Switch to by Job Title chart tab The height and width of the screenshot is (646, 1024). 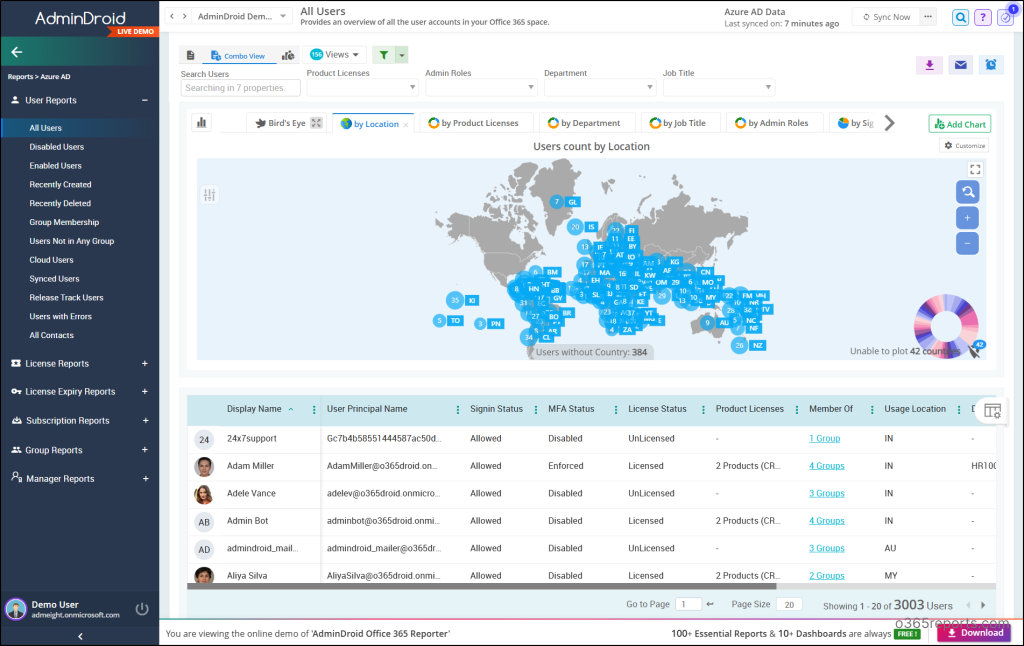point(682,123)
